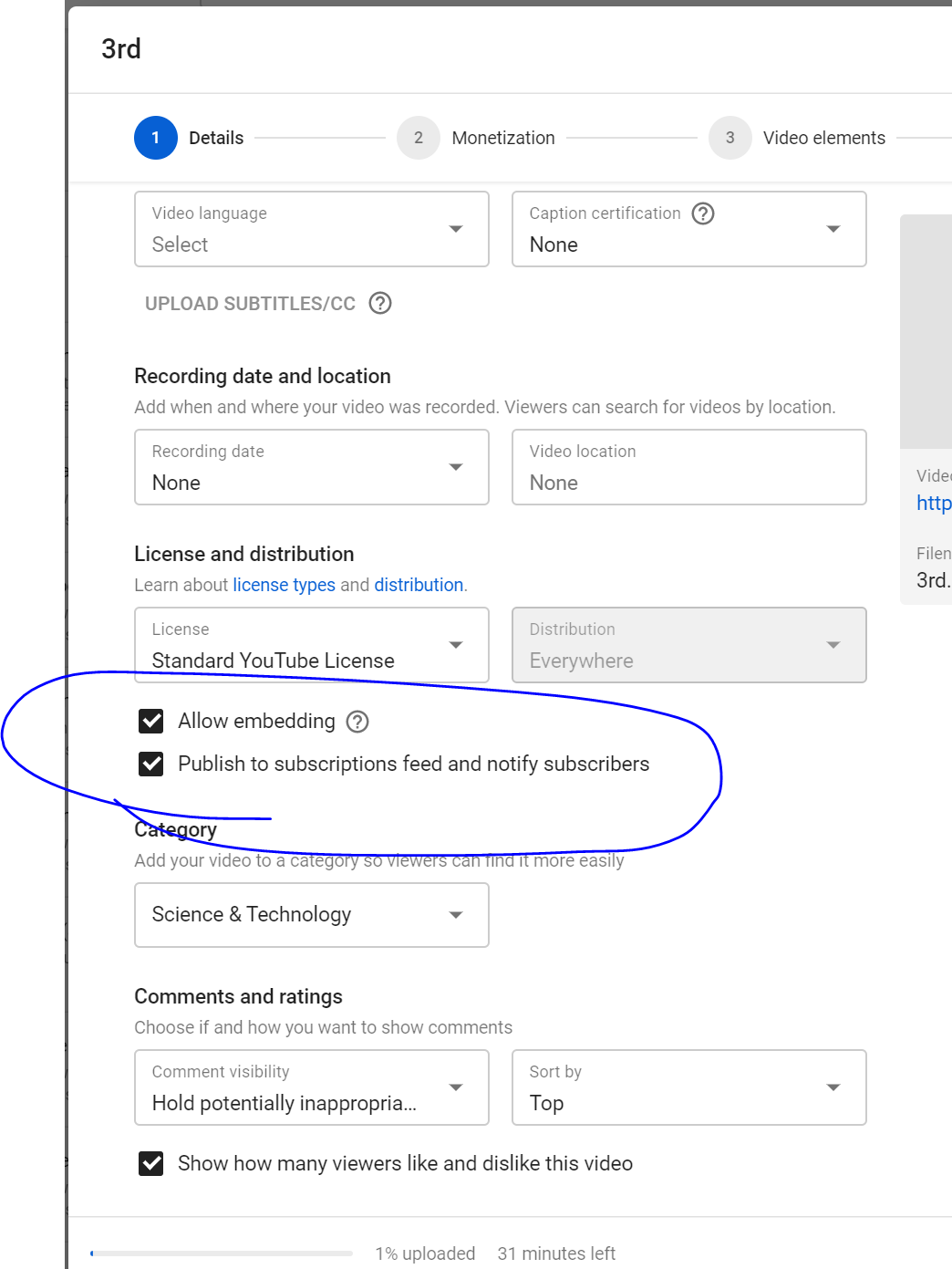Open the Video language dropdown
Image resolution: width=952 pixels, height=1269 pixels.
click(x=312, y=229)
